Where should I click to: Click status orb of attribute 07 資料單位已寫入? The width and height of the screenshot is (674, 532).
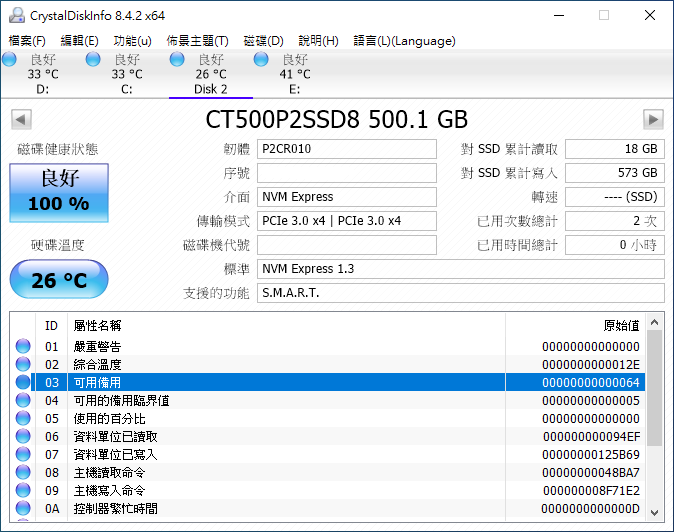(x=23, y=455)
